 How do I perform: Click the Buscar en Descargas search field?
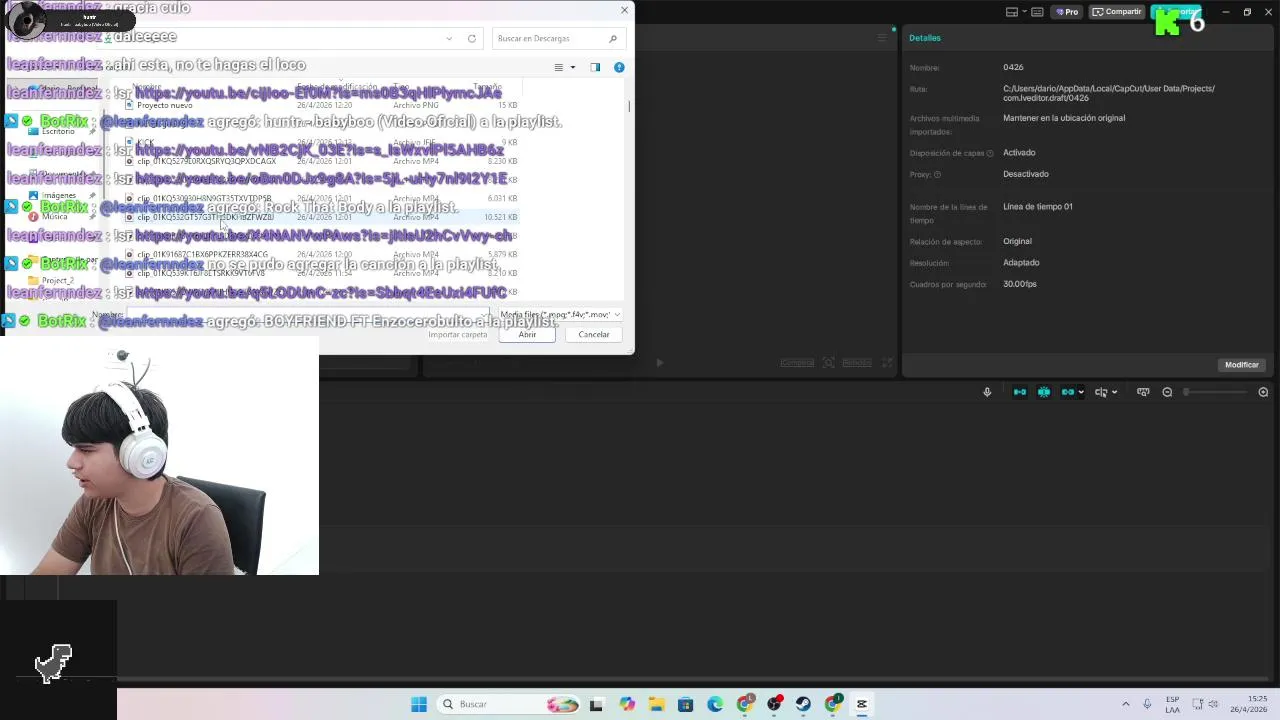tap(558, 38)
